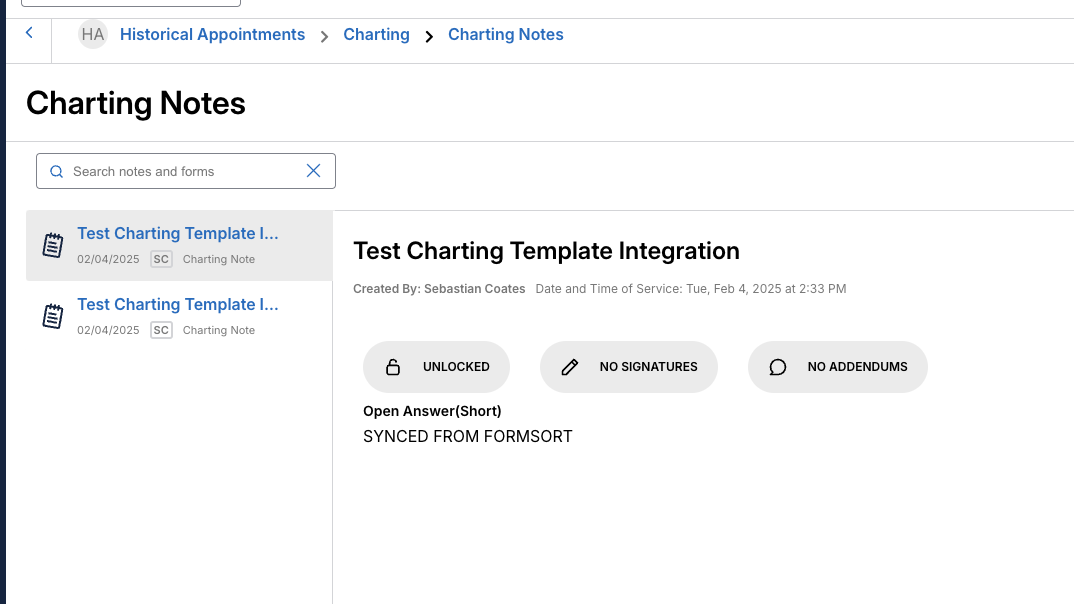Click Charting Note label on second note
1074x604 pixels.
coord(218,330)
